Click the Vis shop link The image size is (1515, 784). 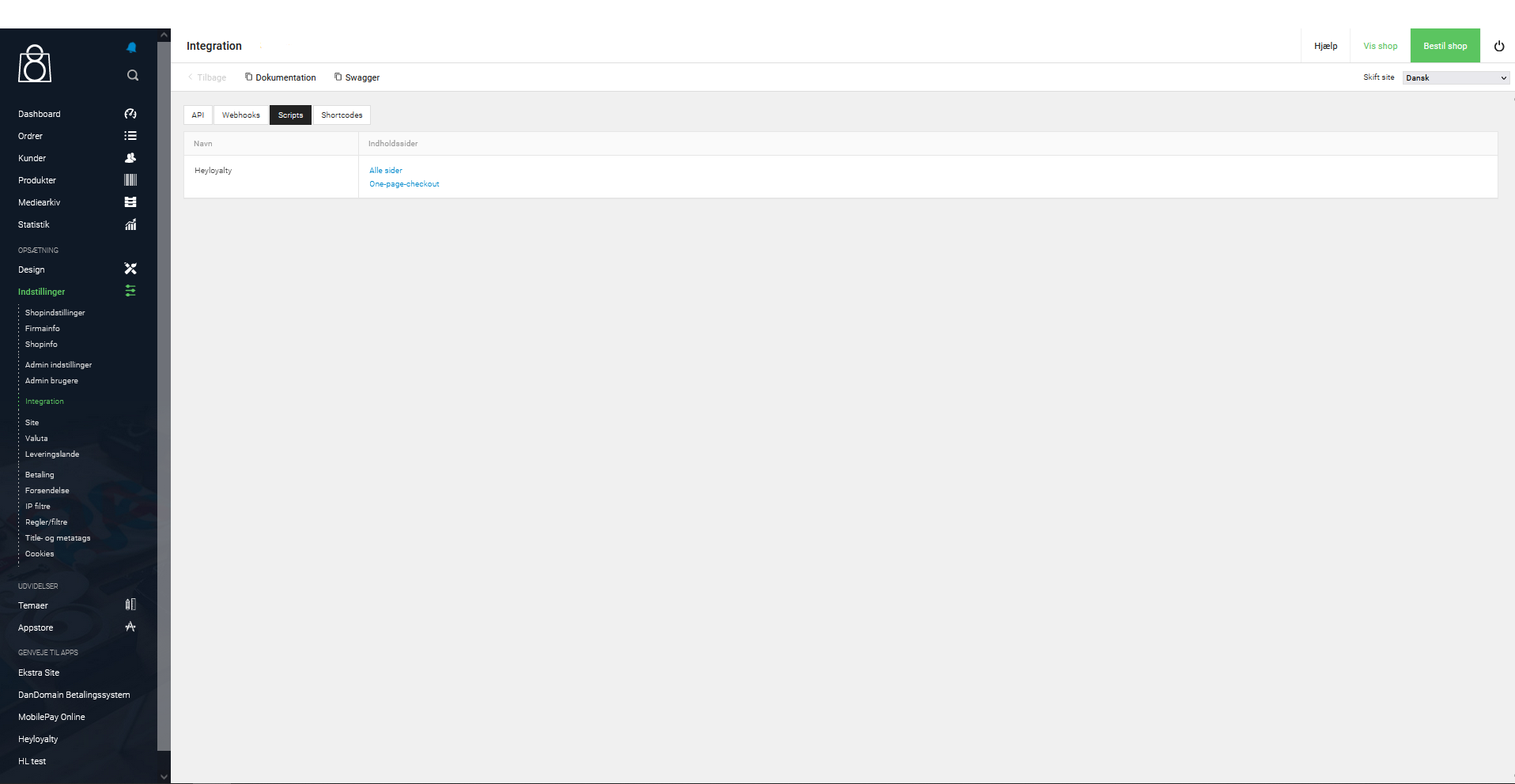point(1380,46)
